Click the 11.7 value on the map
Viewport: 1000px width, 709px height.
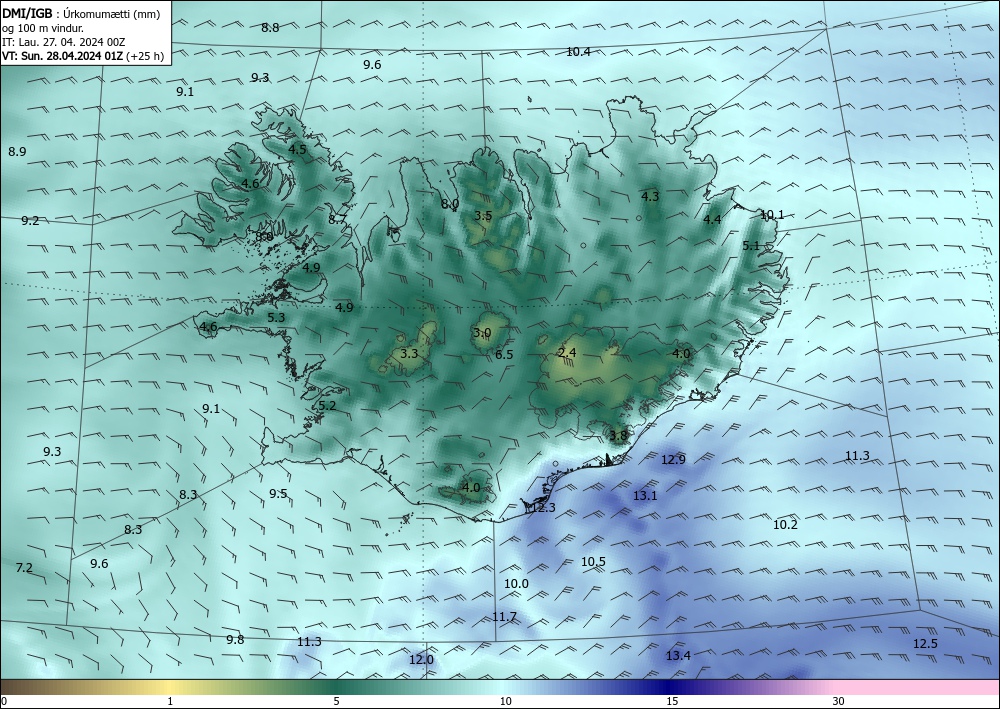504,617
